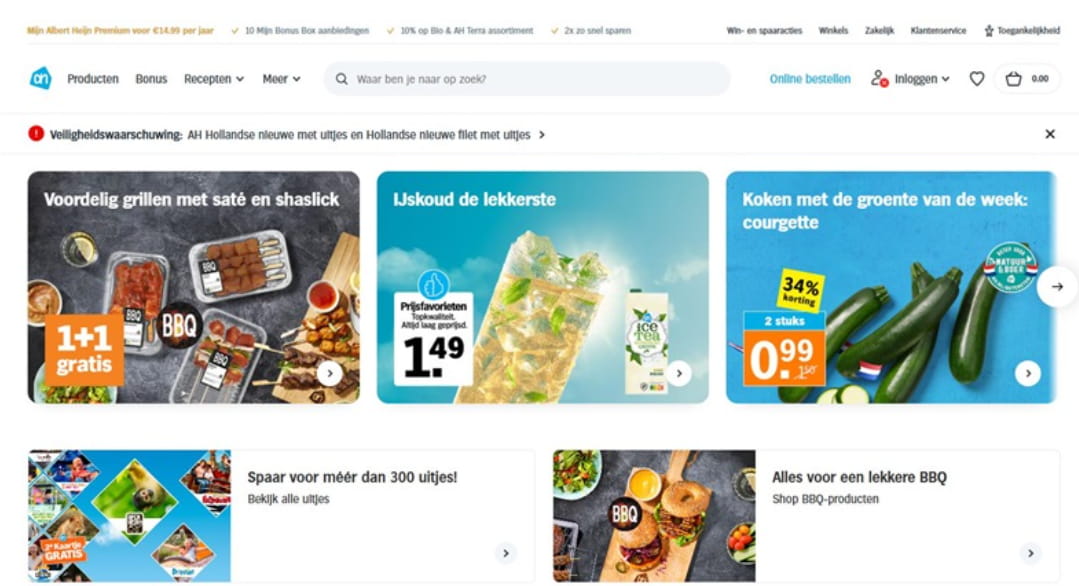Click the red safety warning icon
Screen dimensions: 1079x586
coord(36,133)
